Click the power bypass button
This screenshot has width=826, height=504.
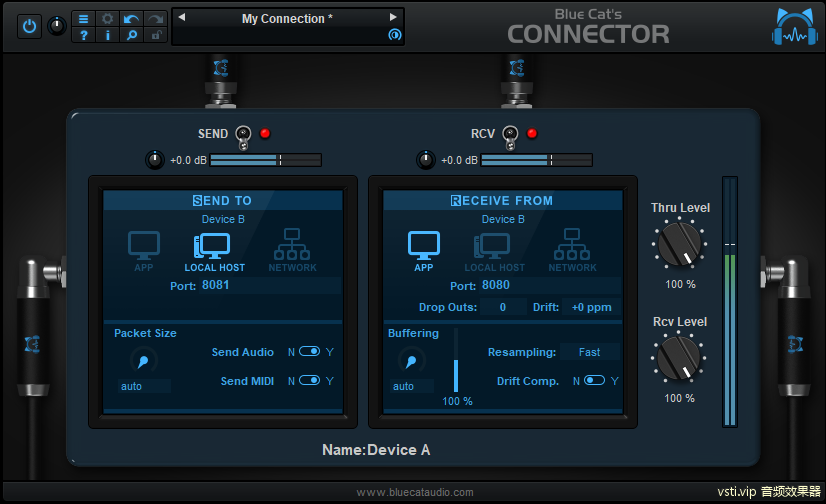click(x=29, y=26)
